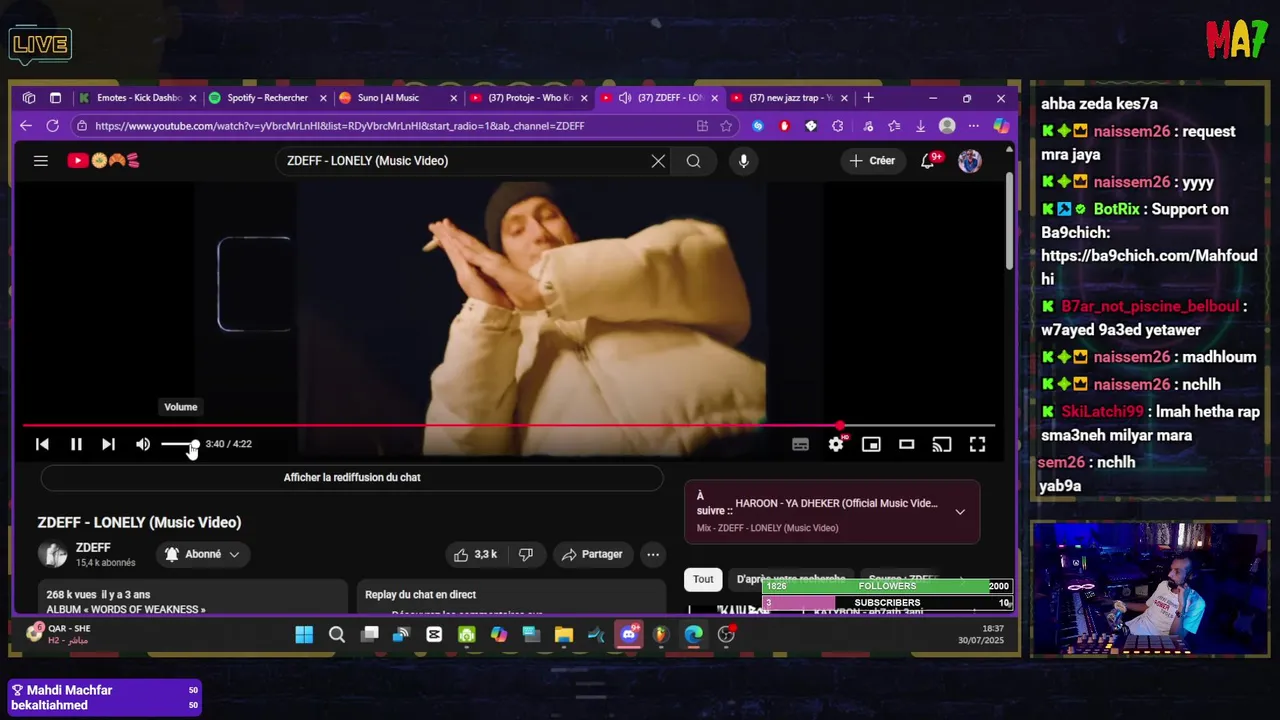
Task: Click the YouTube search magnifier button
Action: click(693, 161)
